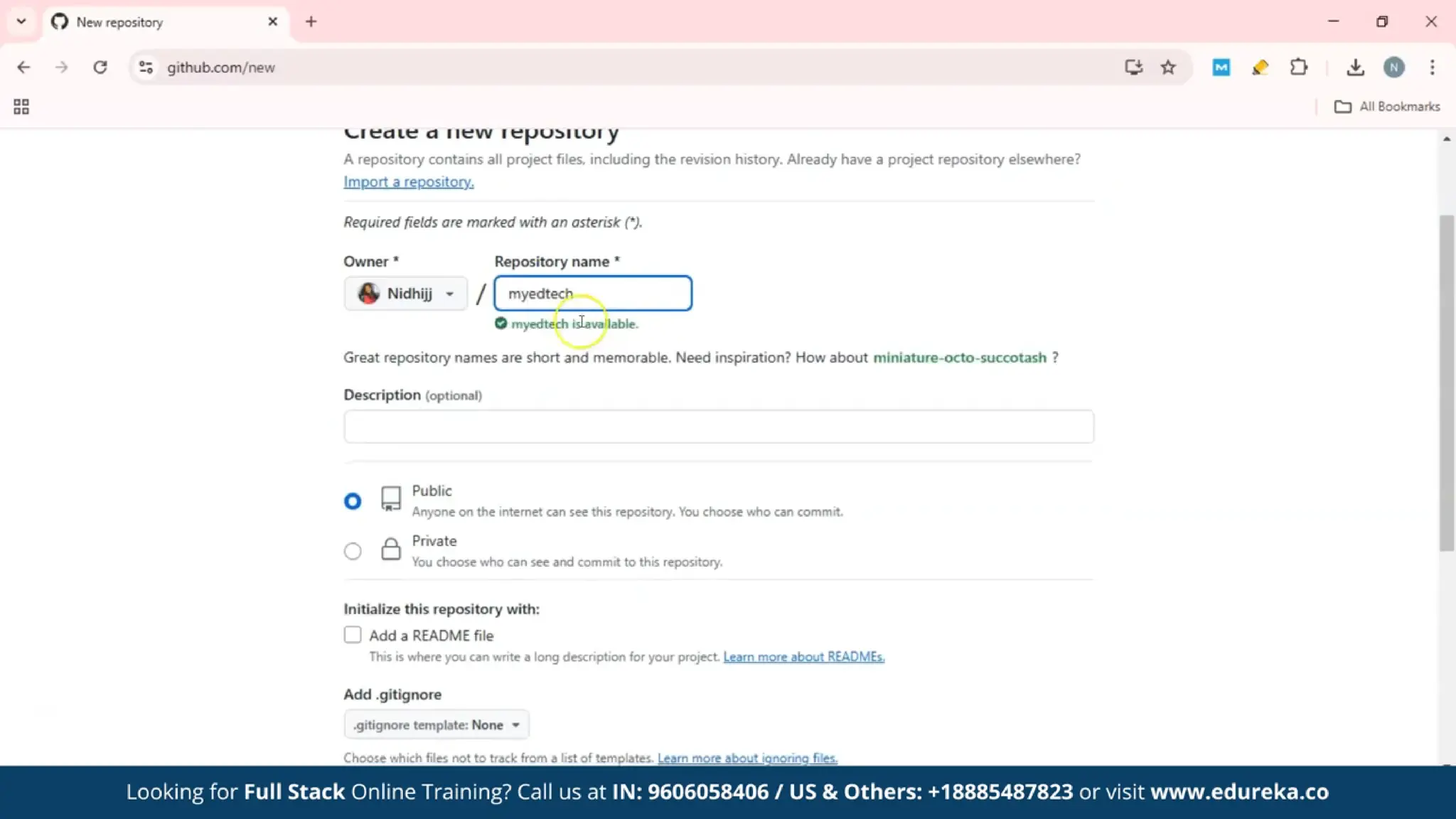Select the Private radio button
Viewport: 1456px width, 819px height.
(353, 551)
